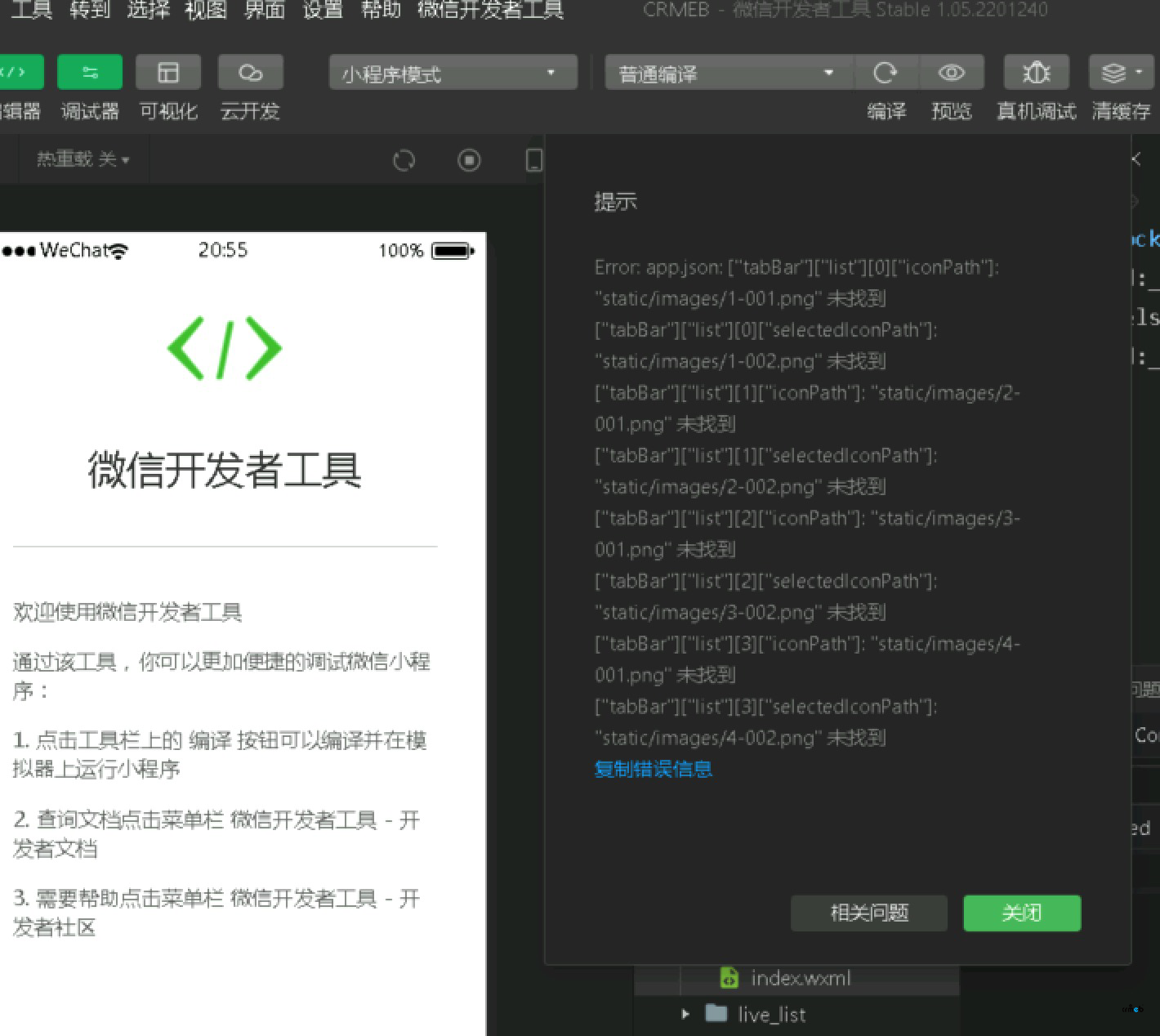Open the 视图 menu

click(206, 10)
